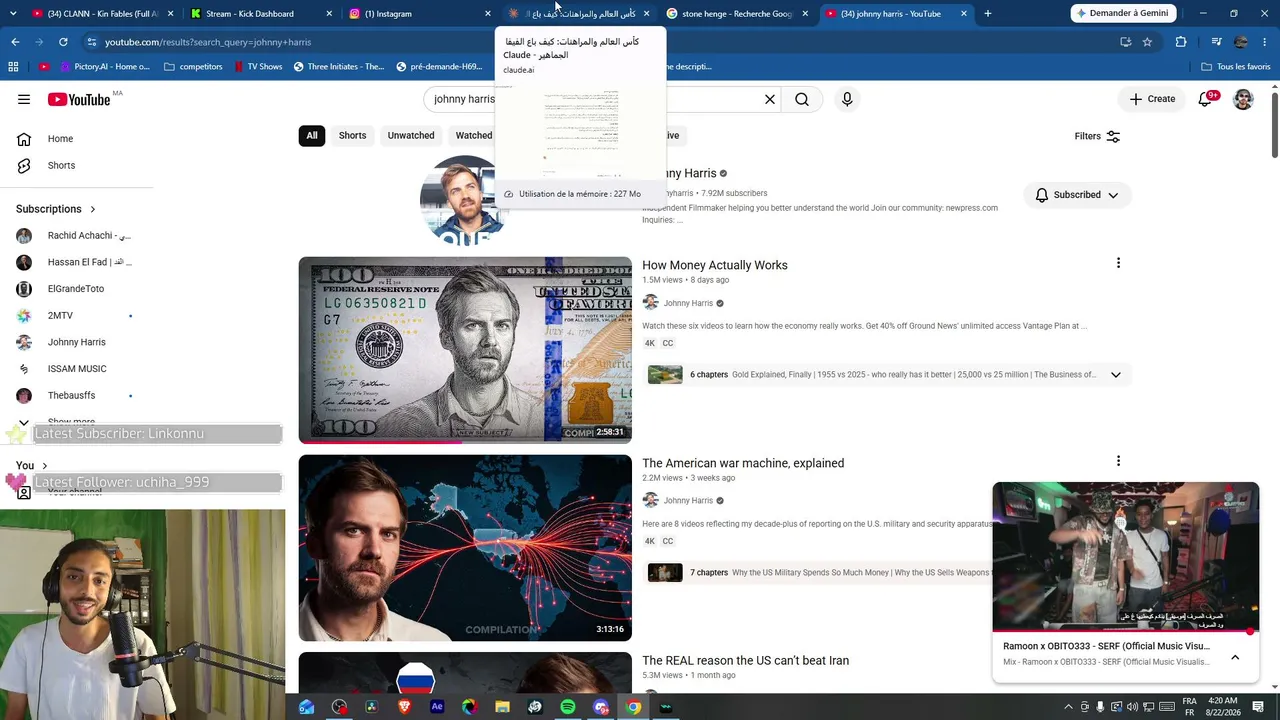Open the TV Shows bookmark
This screenshot has width=1280, height=720.
(259, 67)
